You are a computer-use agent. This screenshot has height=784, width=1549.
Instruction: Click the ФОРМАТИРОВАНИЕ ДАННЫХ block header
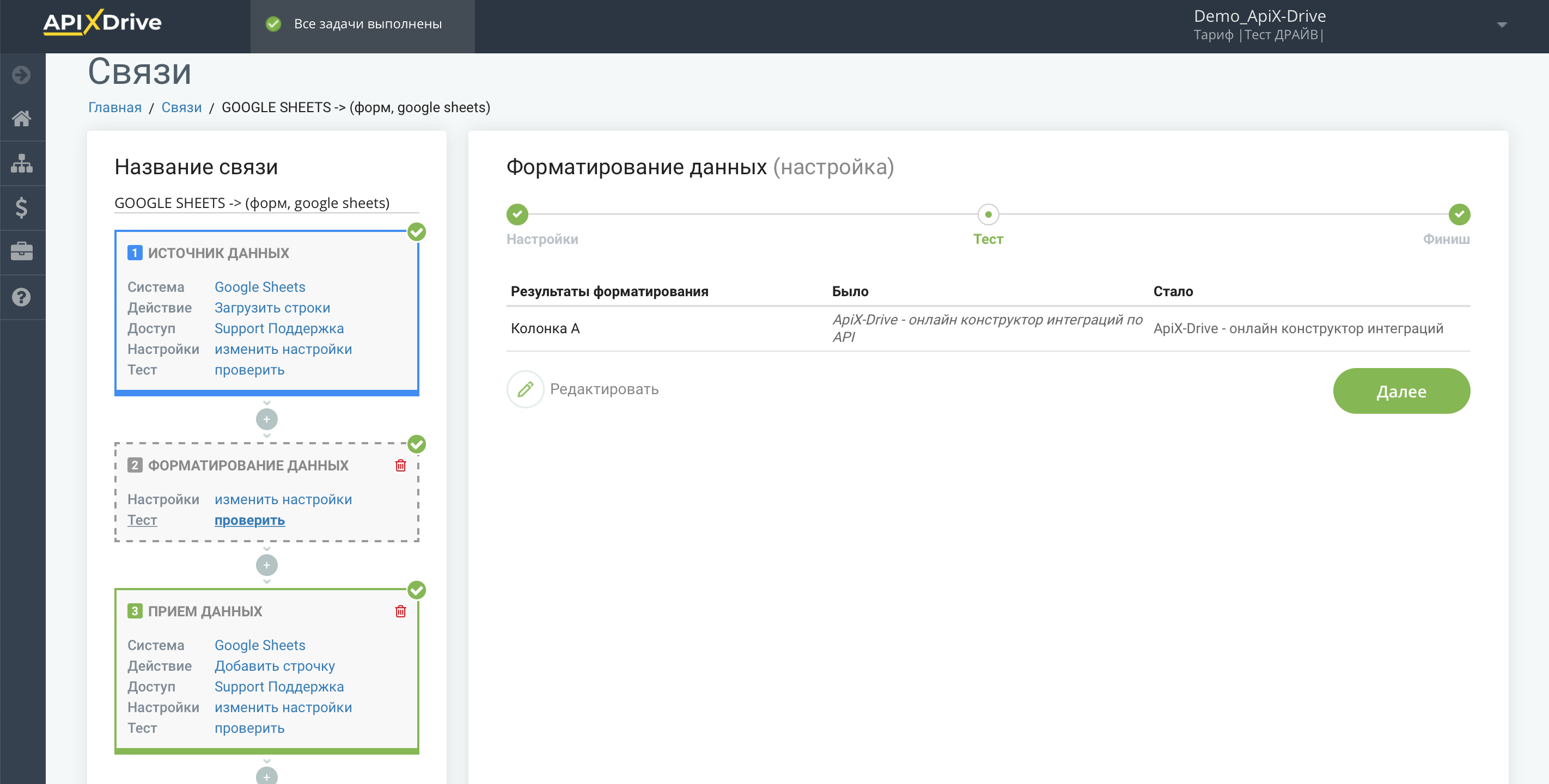click(x=248, y=465)
